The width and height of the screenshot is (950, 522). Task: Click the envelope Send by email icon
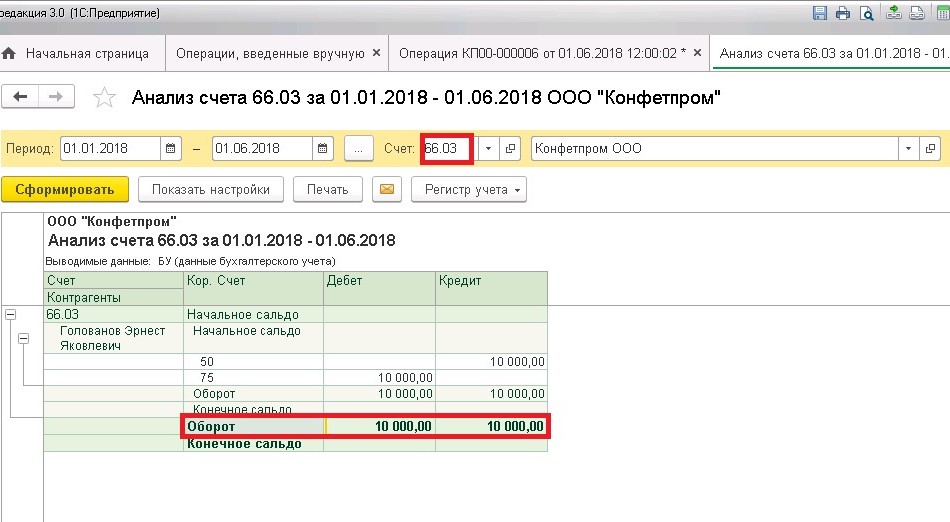[x=387, y=190]
